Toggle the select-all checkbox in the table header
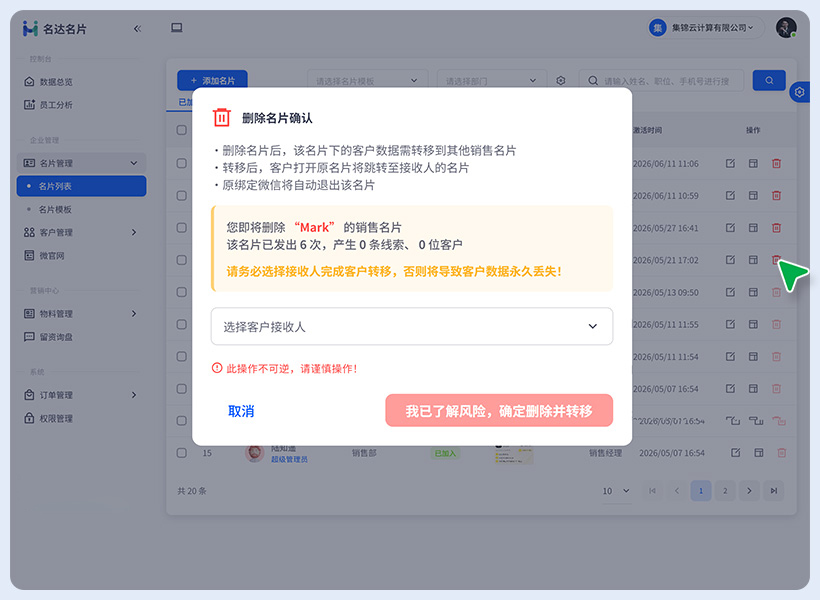820x600 pixels. coord(181,130)
